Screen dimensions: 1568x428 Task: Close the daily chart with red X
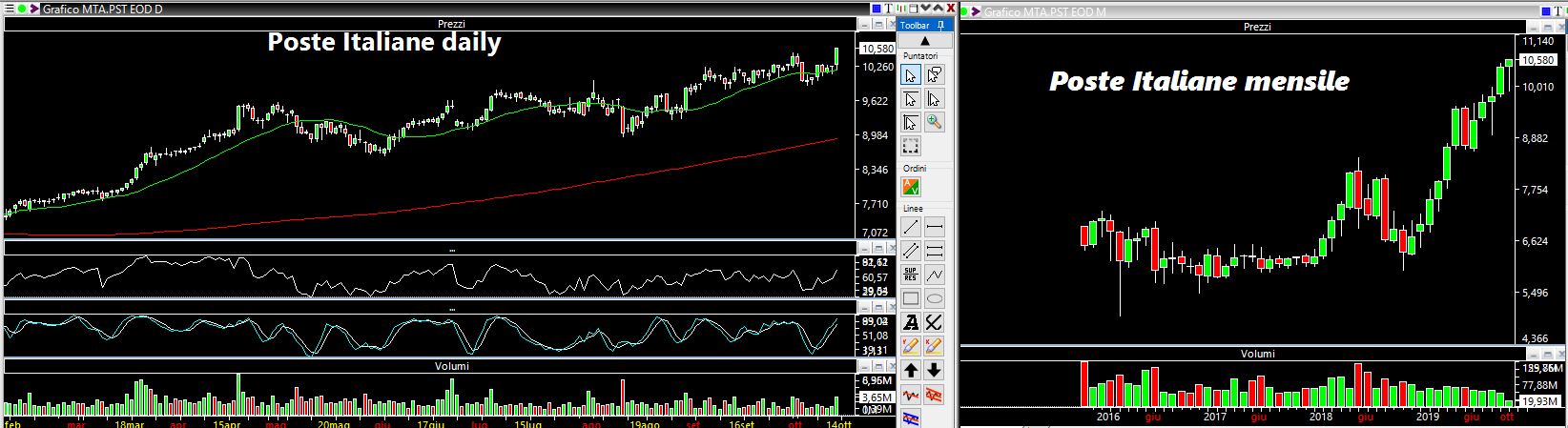[951, 9]
